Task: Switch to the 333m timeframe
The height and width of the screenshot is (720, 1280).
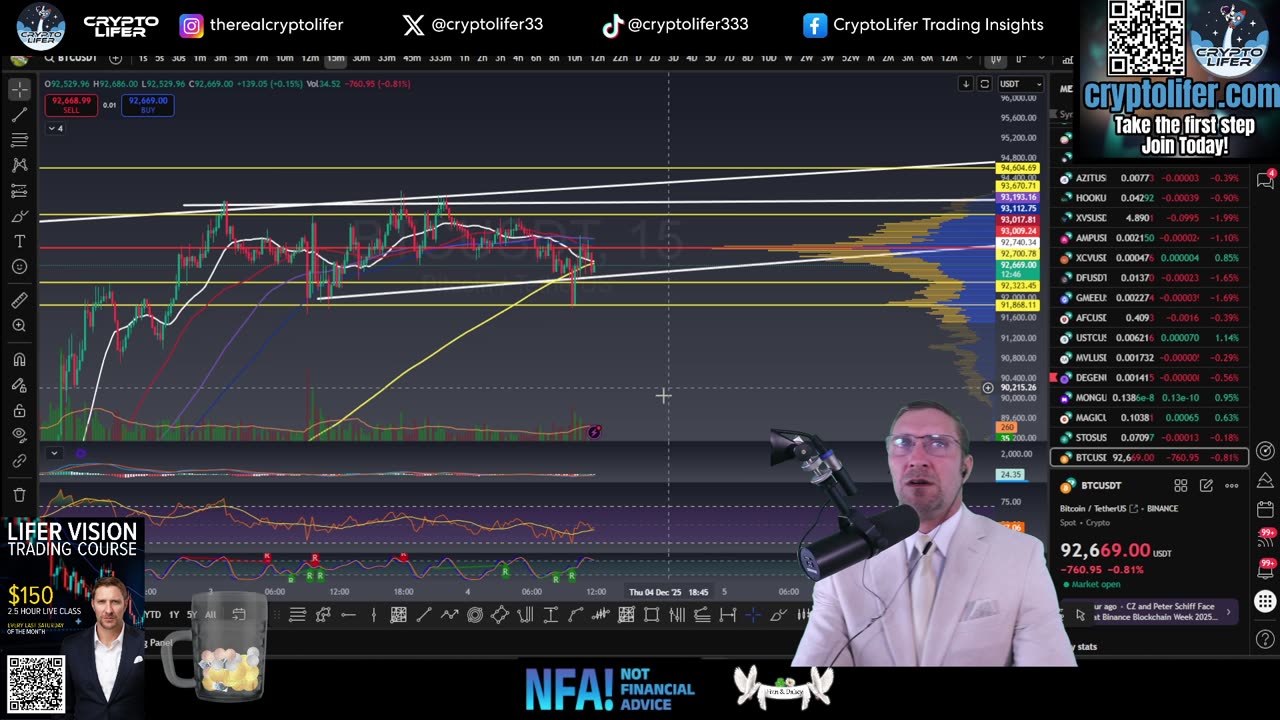Action: (440, 58)
